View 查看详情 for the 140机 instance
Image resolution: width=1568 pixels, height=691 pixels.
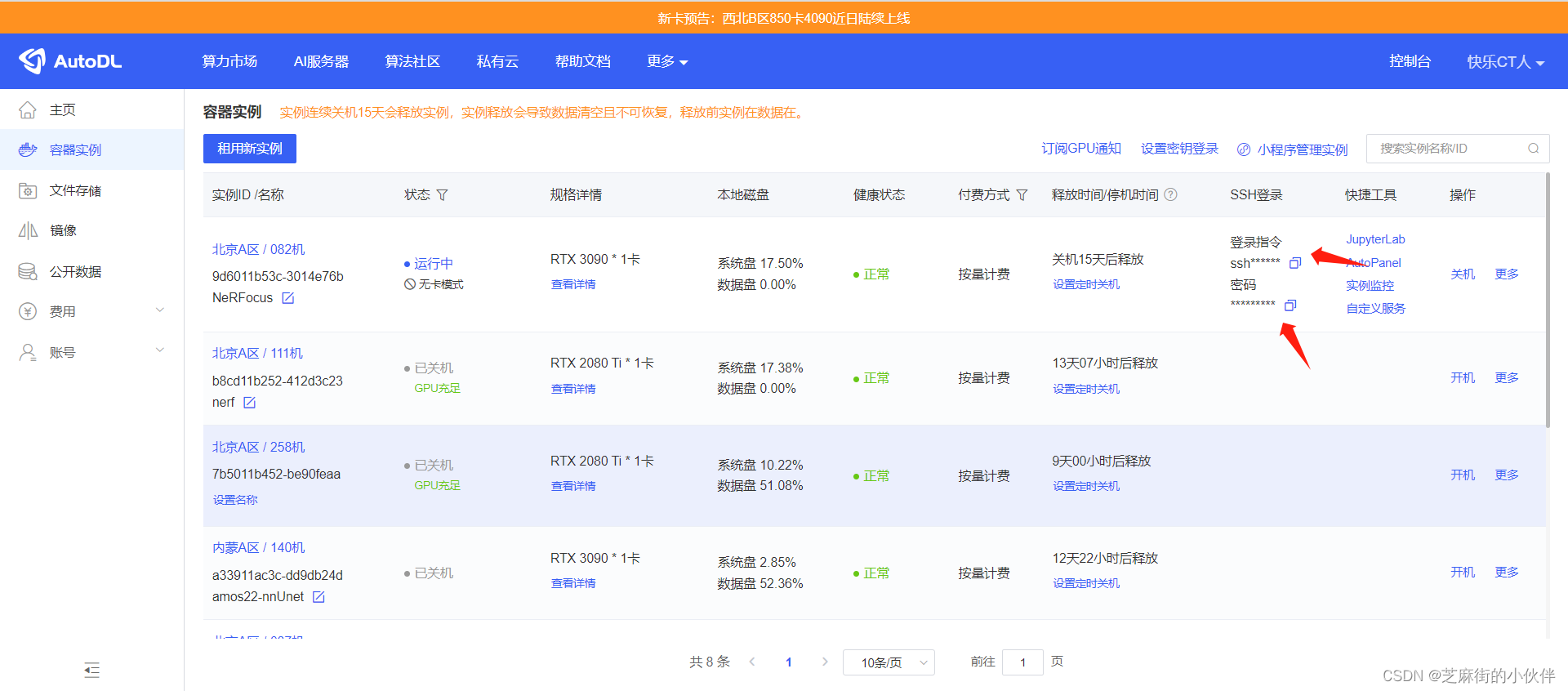[573, 583]
